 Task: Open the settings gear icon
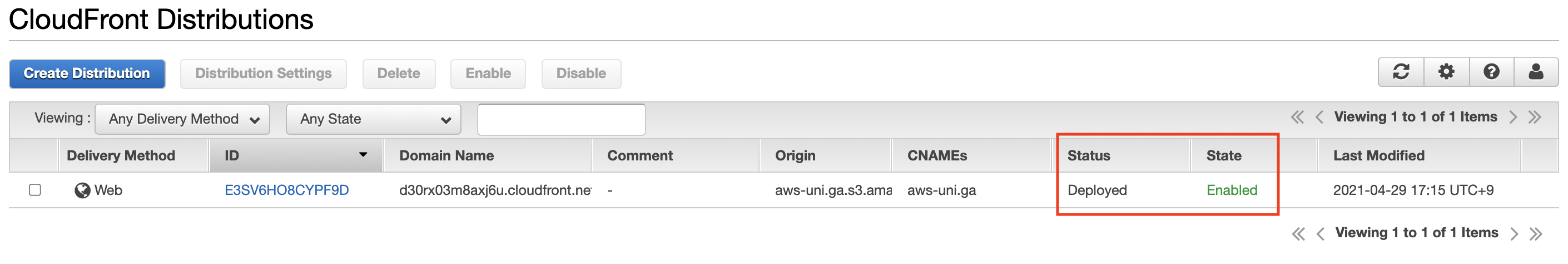1446,72
